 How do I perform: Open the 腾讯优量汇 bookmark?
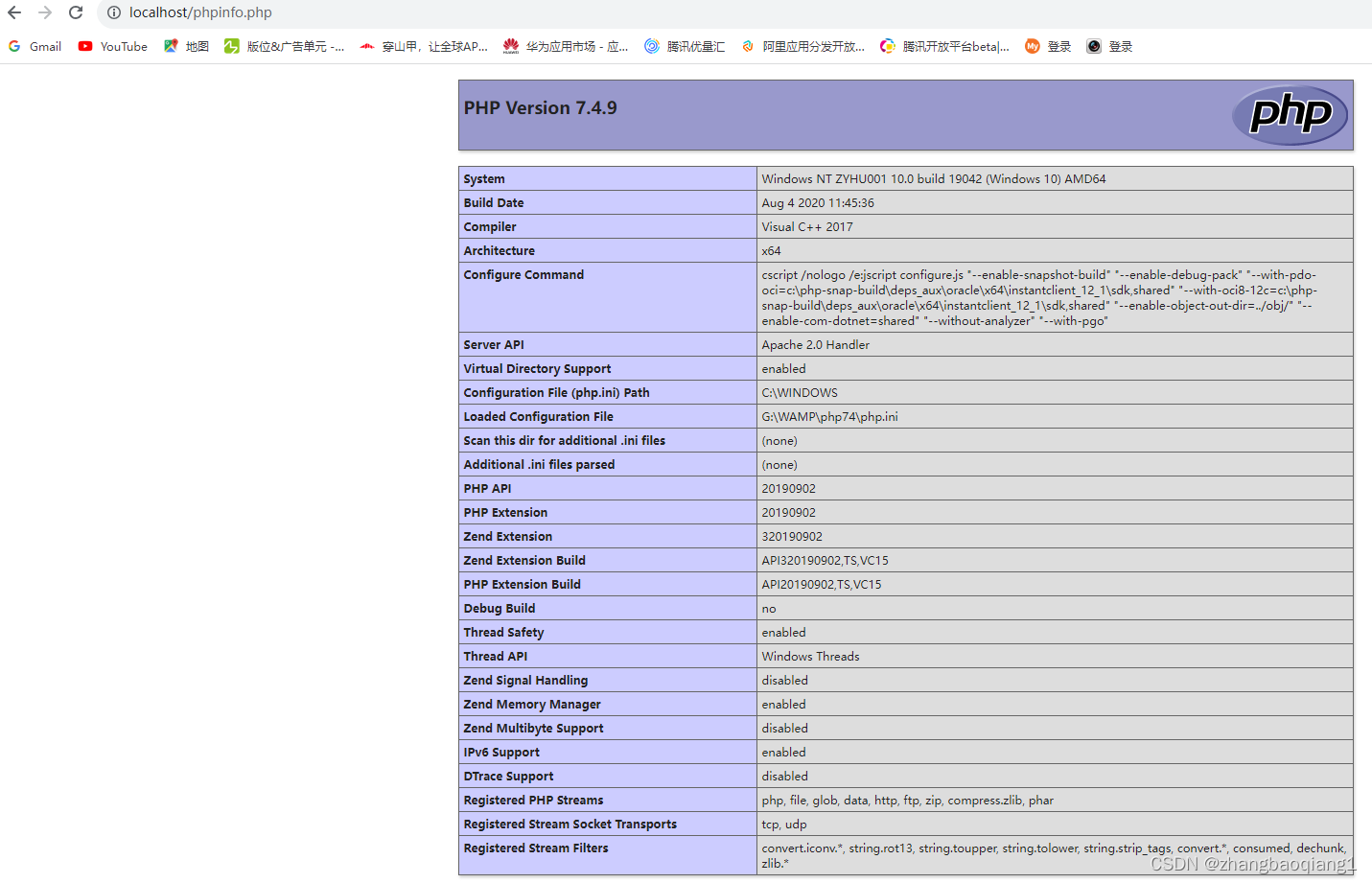click(x=685, y=46)
